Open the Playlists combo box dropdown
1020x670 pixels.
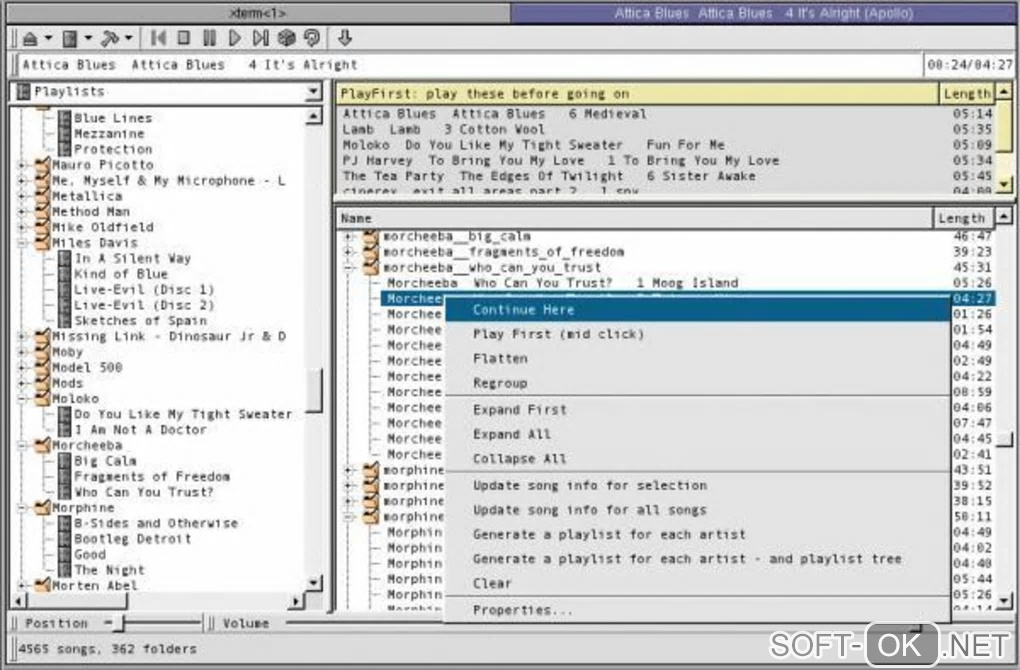[x=313, y=92]
